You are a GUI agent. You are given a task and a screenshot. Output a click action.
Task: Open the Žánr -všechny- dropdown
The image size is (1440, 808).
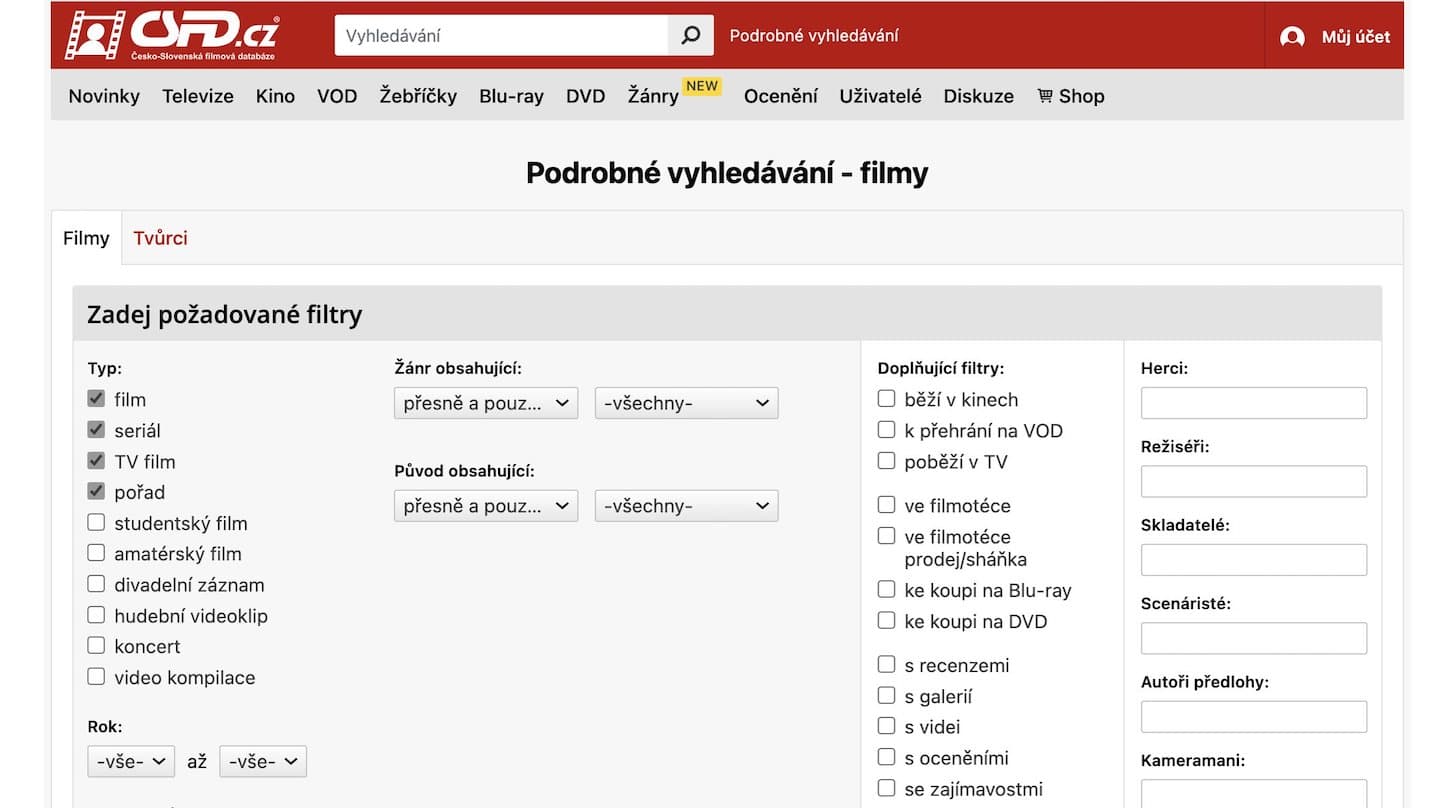[686, 403]
